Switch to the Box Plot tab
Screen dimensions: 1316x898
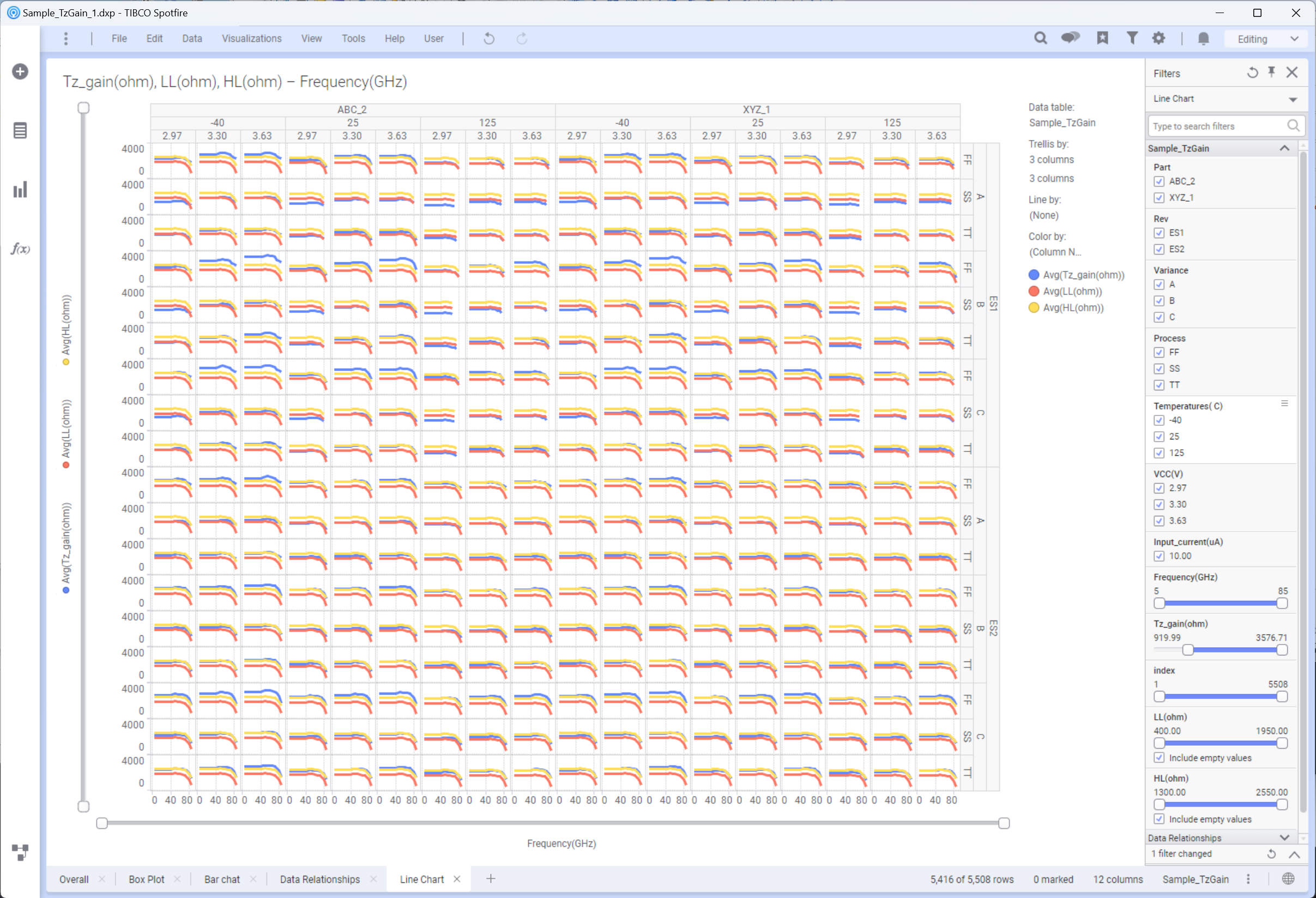coord(146,879)
